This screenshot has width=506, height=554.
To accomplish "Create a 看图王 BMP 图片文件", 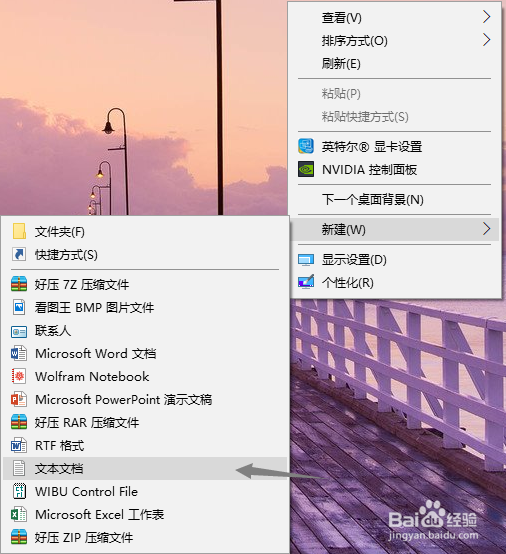I will coord(145,307).
